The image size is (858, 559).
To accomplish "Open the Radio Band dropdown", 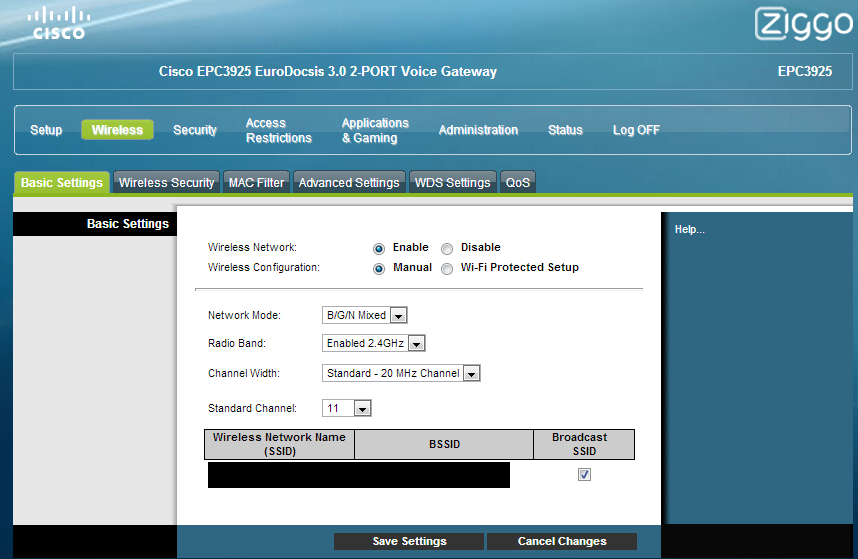I will pyautogui.click(x=374, y=343).
